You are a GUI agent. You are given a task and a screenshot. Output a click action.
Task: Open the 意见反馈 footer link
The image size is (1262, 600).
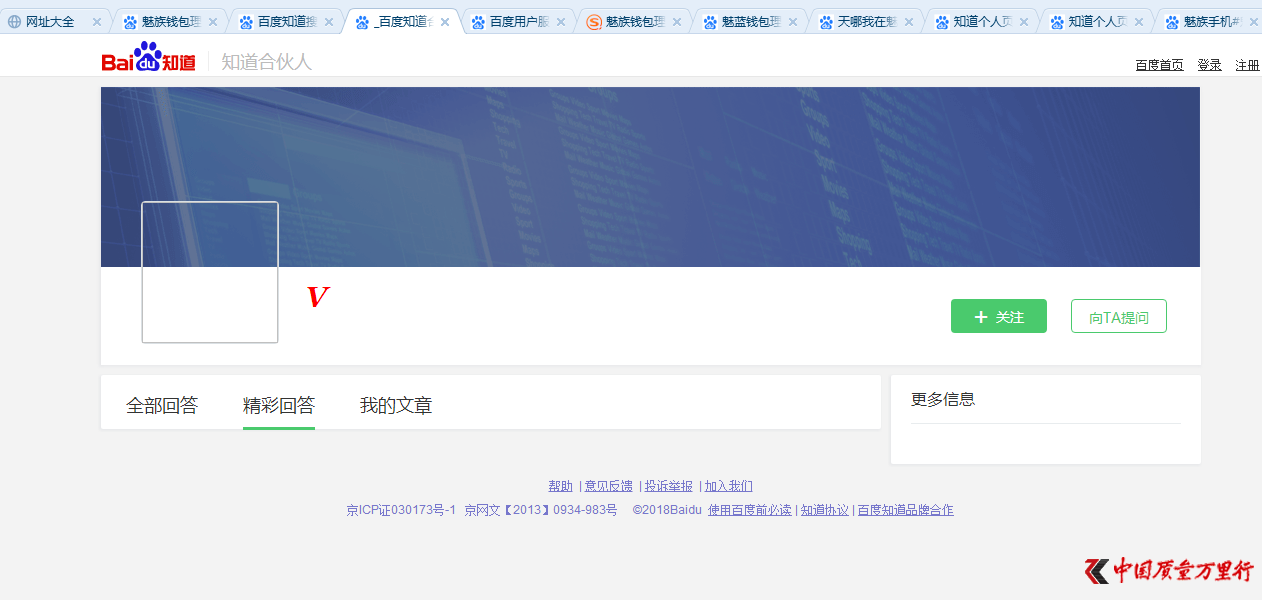point(609,486)
